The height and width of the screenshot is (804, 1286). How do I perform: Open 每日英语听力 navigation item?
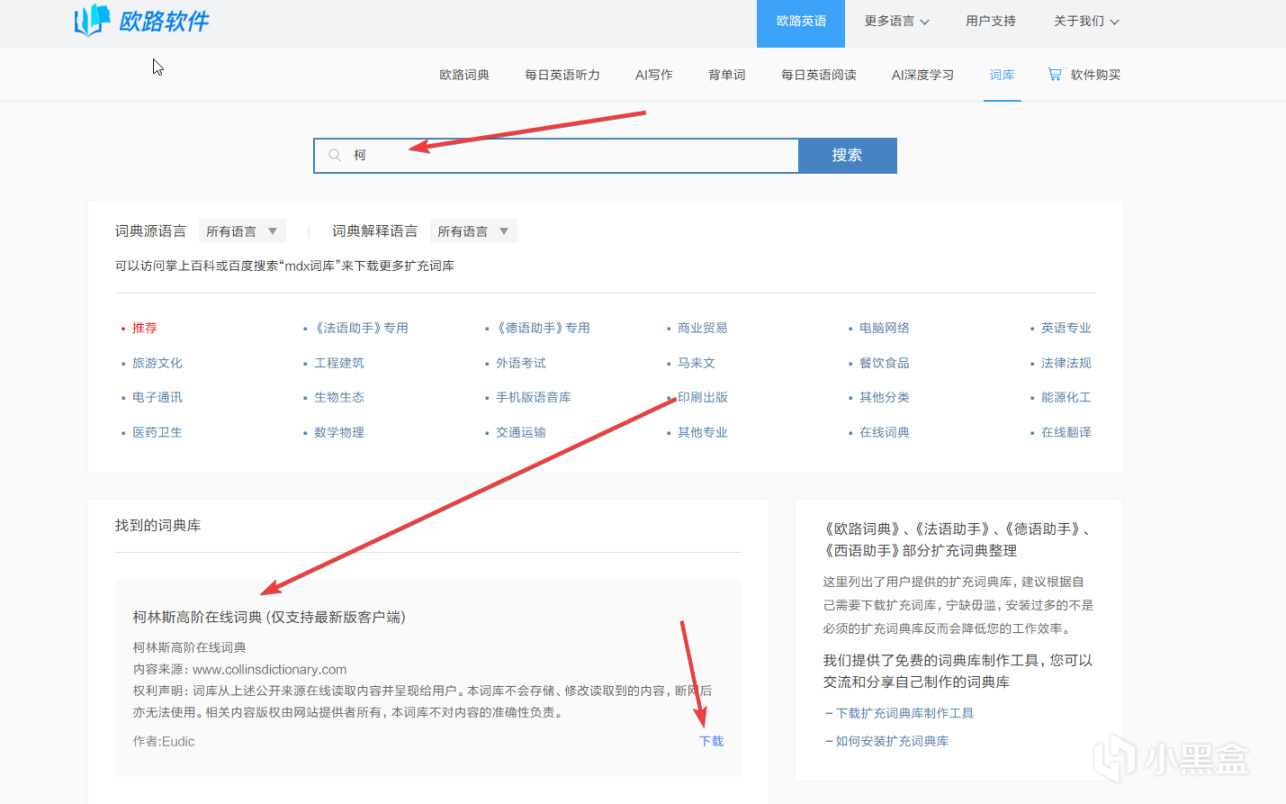click(x=562, y=75)
